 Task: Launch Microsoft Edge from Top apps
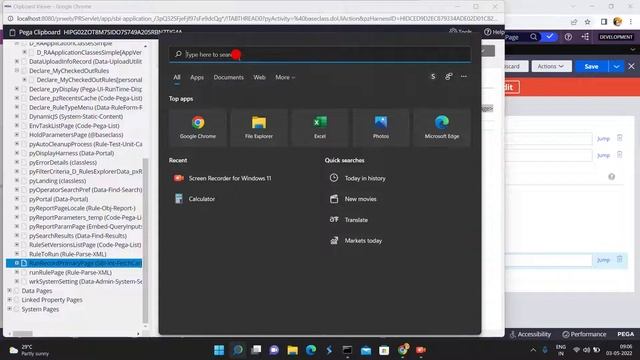(x=442, y=128)
